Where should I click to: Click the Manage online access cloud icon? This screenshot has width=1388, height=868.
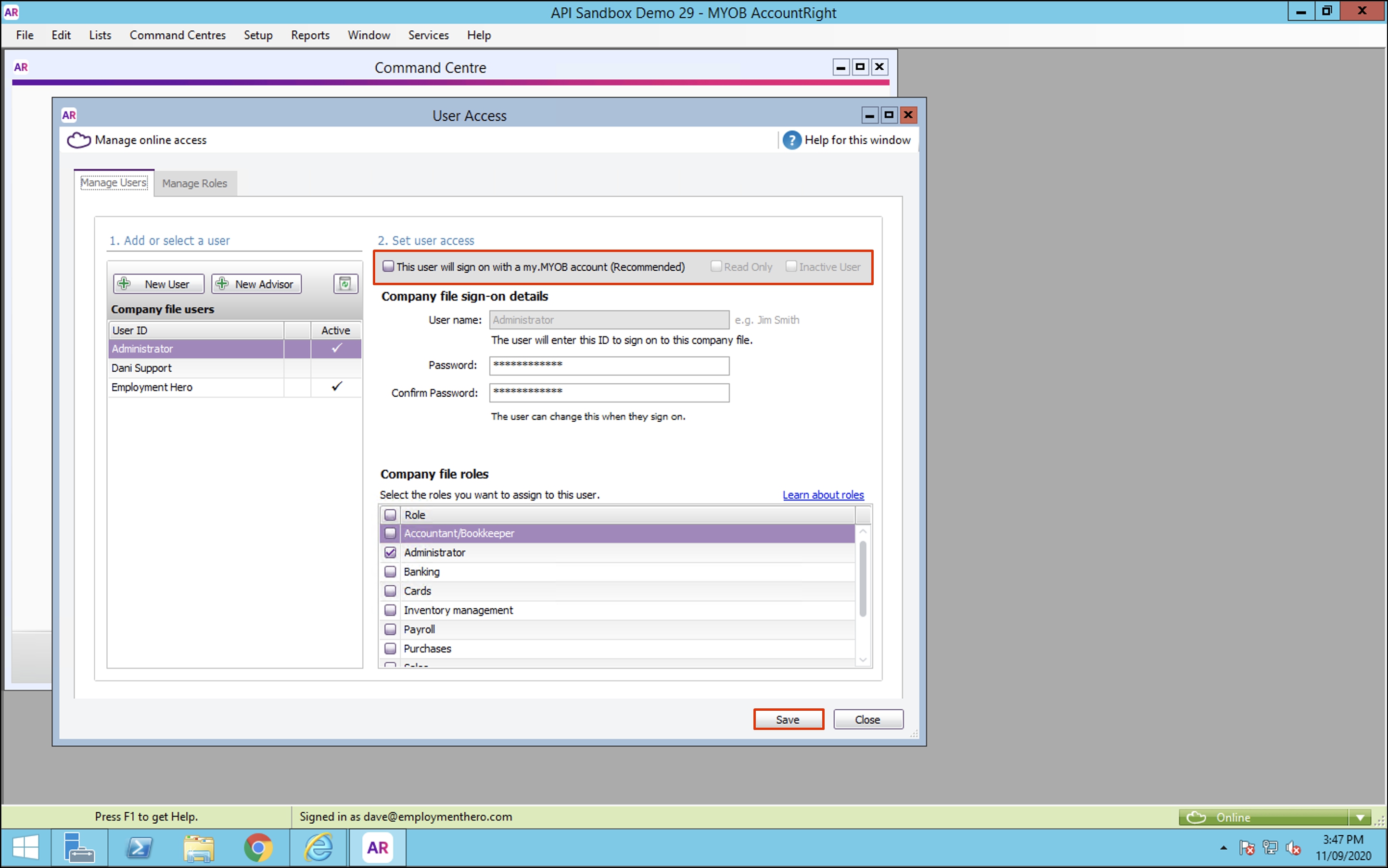tap(79, 140)
